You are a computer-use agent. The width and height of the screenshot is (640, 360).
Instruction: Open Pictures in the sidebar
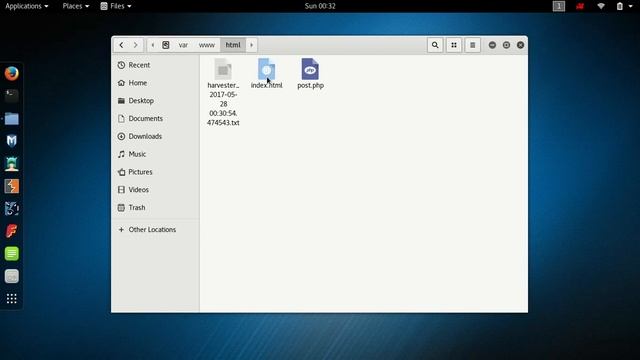155,172
